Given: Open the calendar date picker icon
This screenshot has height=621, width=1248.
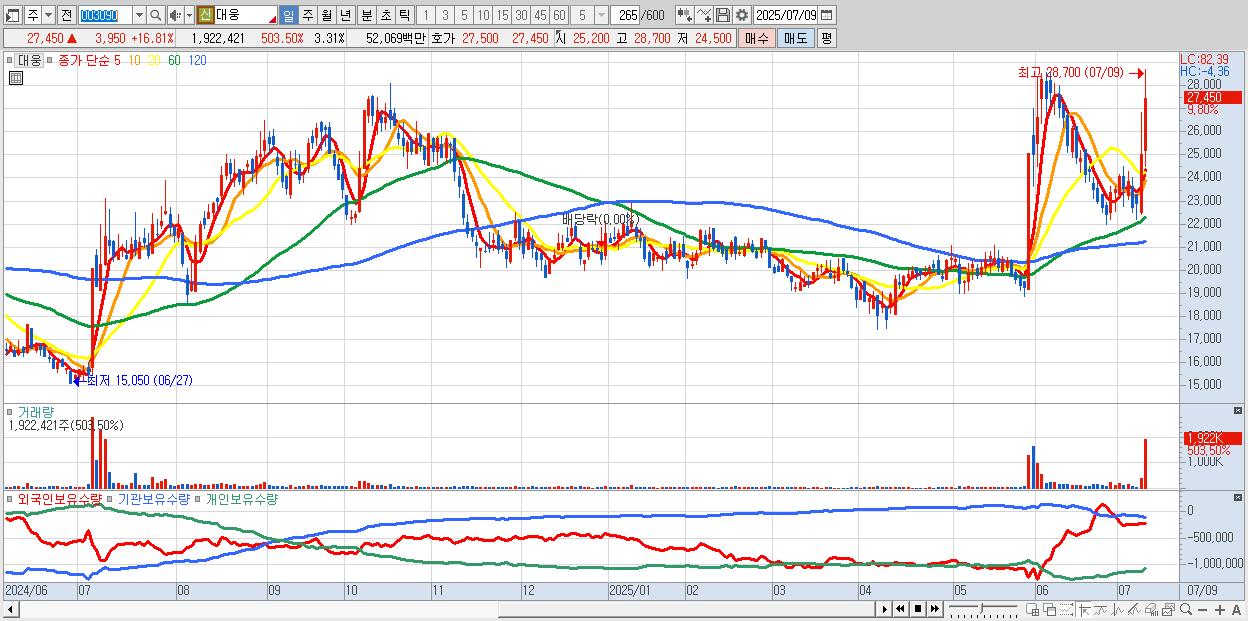Looking at the screenshot, I should point(827,15).
